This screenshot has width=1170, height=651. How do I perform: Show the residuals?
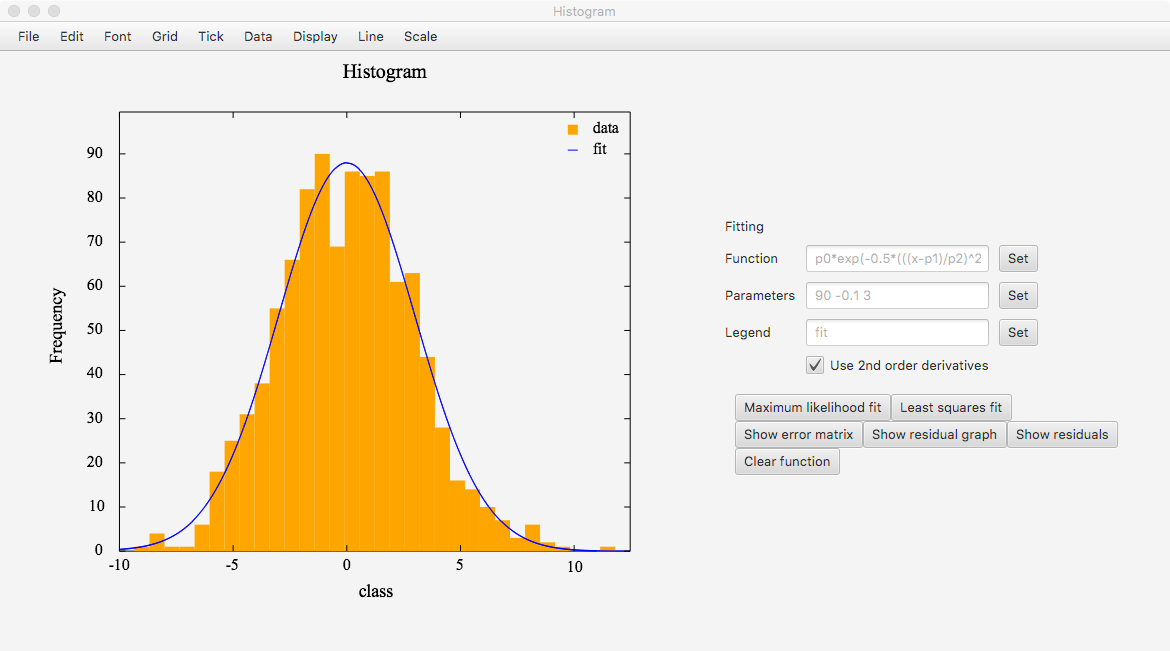(1062, 434)
